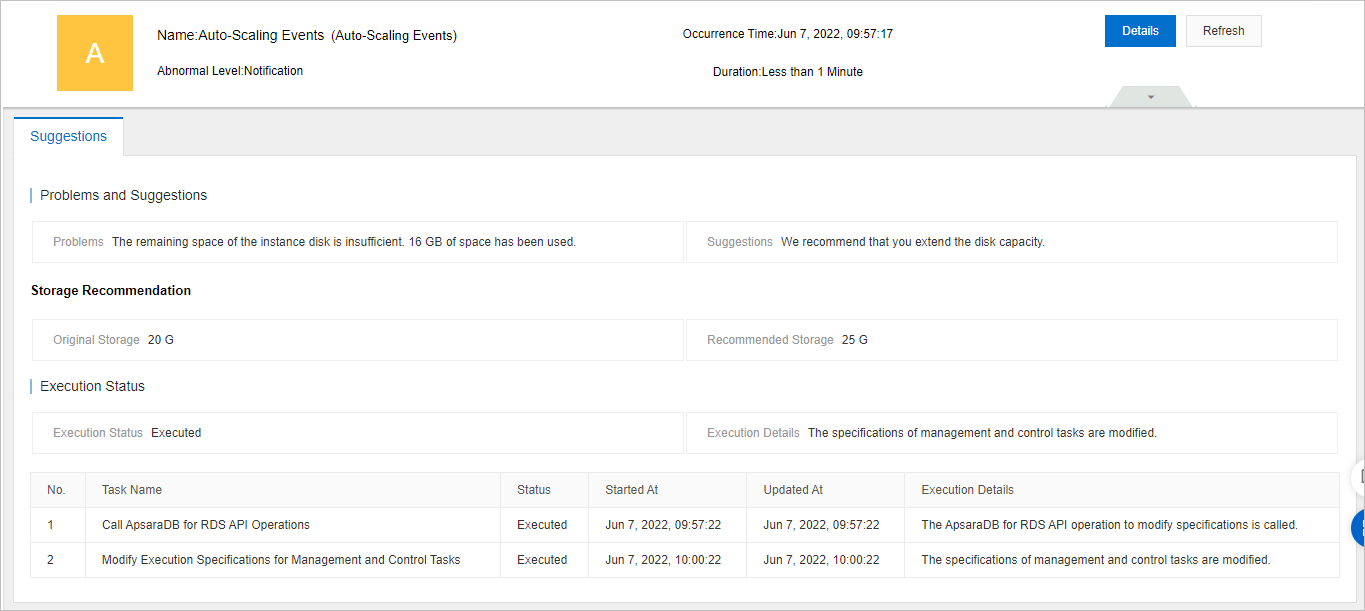
Task: Click the Execution Details field text above the table
Action: coord(982,433)
